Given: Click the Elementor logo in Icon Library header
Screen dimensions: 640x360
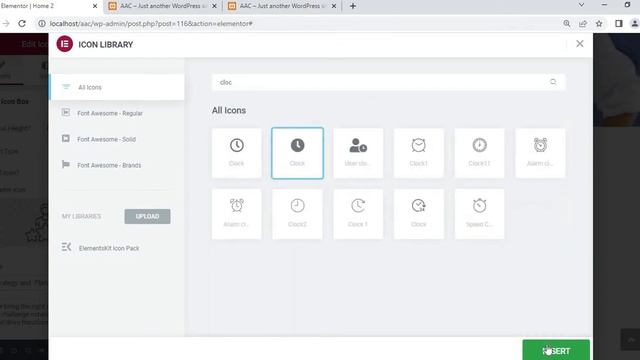Looking at the screenshot, I should tap(64, 44).
